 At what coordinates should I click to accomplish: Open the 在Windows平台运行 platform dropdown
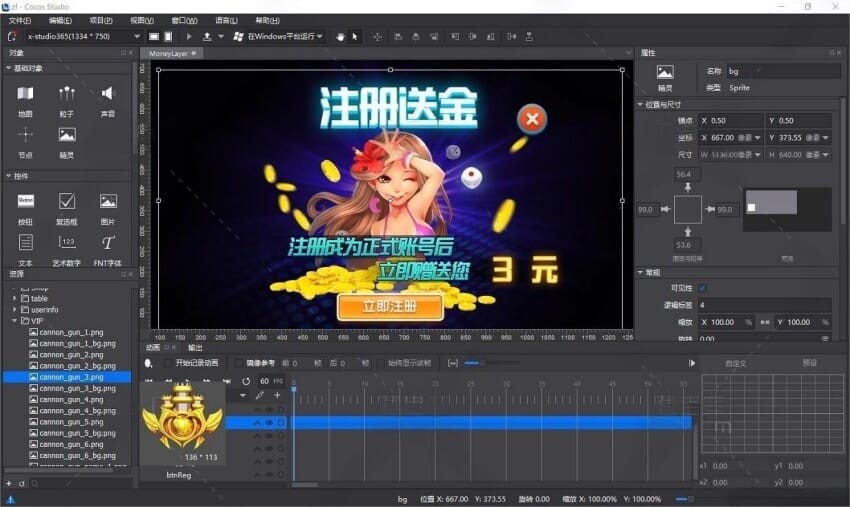point(278,36)
